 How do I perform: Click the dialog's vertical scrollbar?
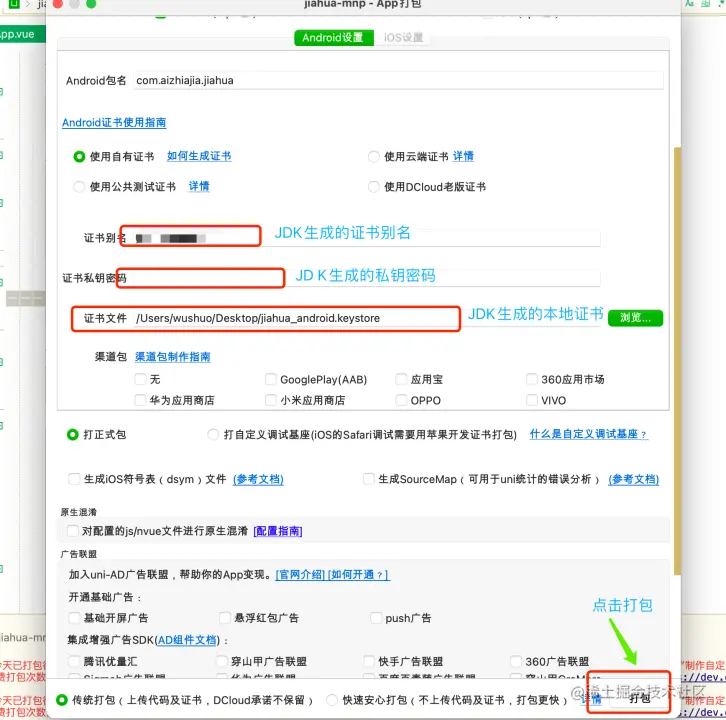[x=677, y=361]
